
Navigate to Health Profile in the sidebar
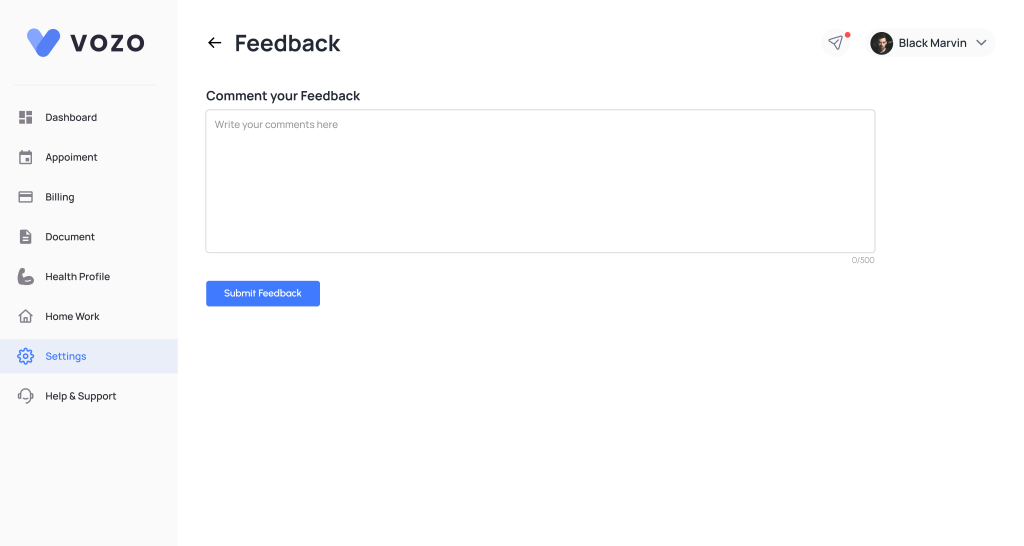[77, 277]
